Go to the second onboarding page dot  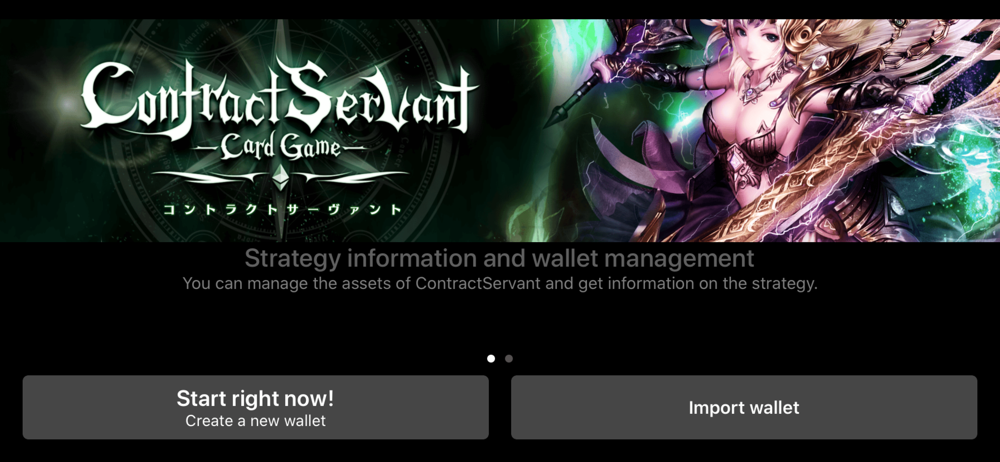pos(508,359)
